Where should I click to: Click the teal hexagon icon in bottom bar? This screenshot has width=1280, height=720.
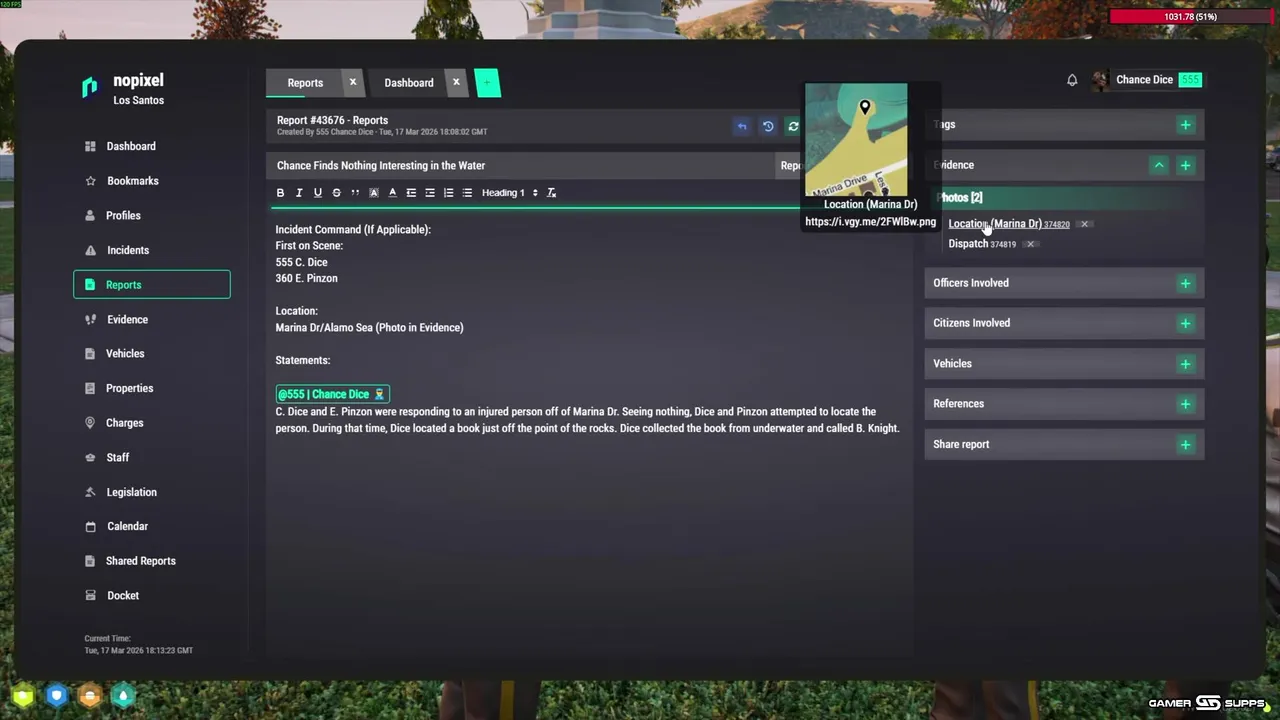(123, 695)
